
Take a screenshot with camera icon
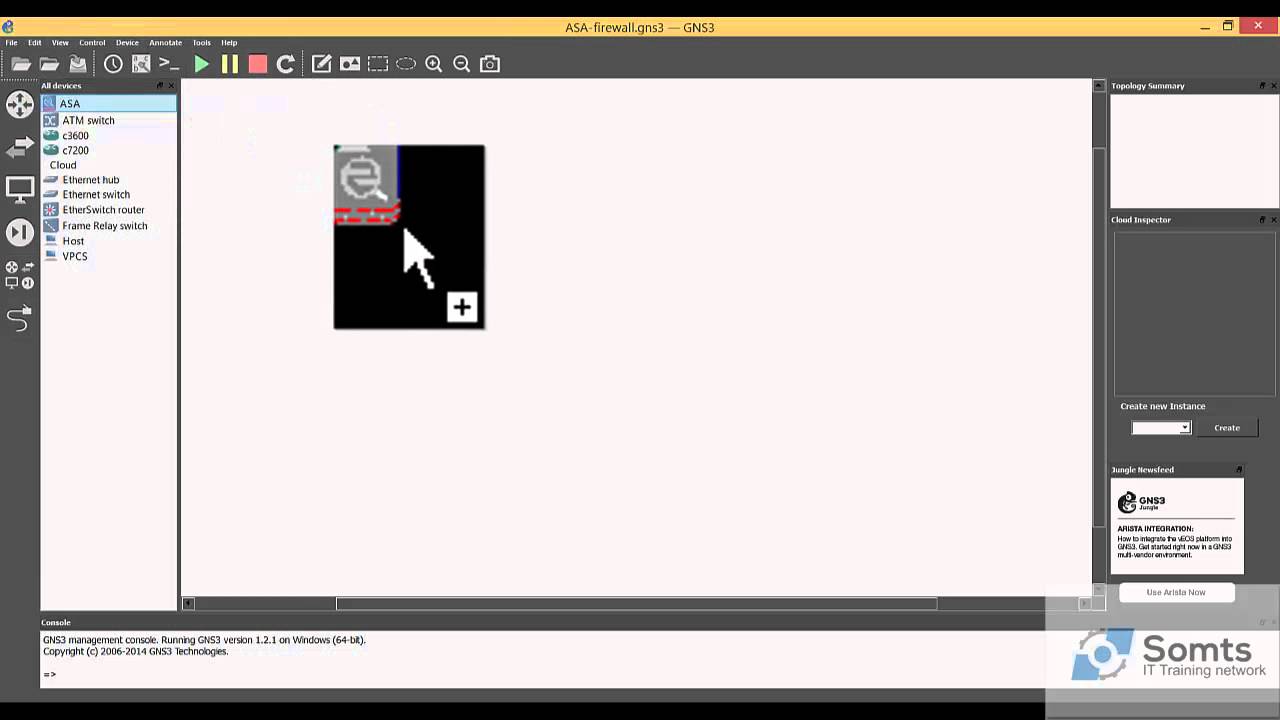point(489,64)
